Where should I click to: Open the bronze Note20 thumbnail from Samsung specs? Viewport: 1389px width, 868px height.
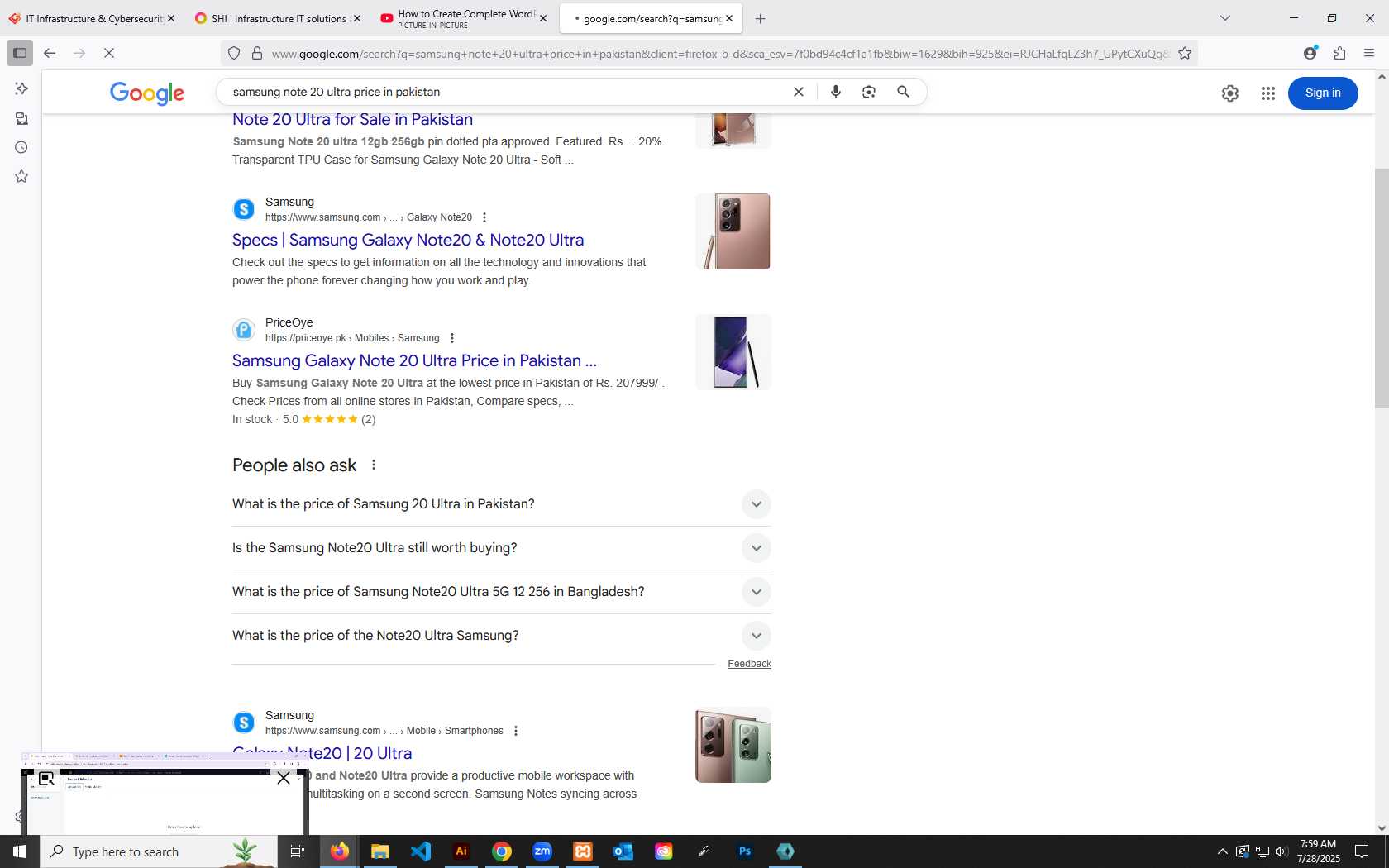733,231
